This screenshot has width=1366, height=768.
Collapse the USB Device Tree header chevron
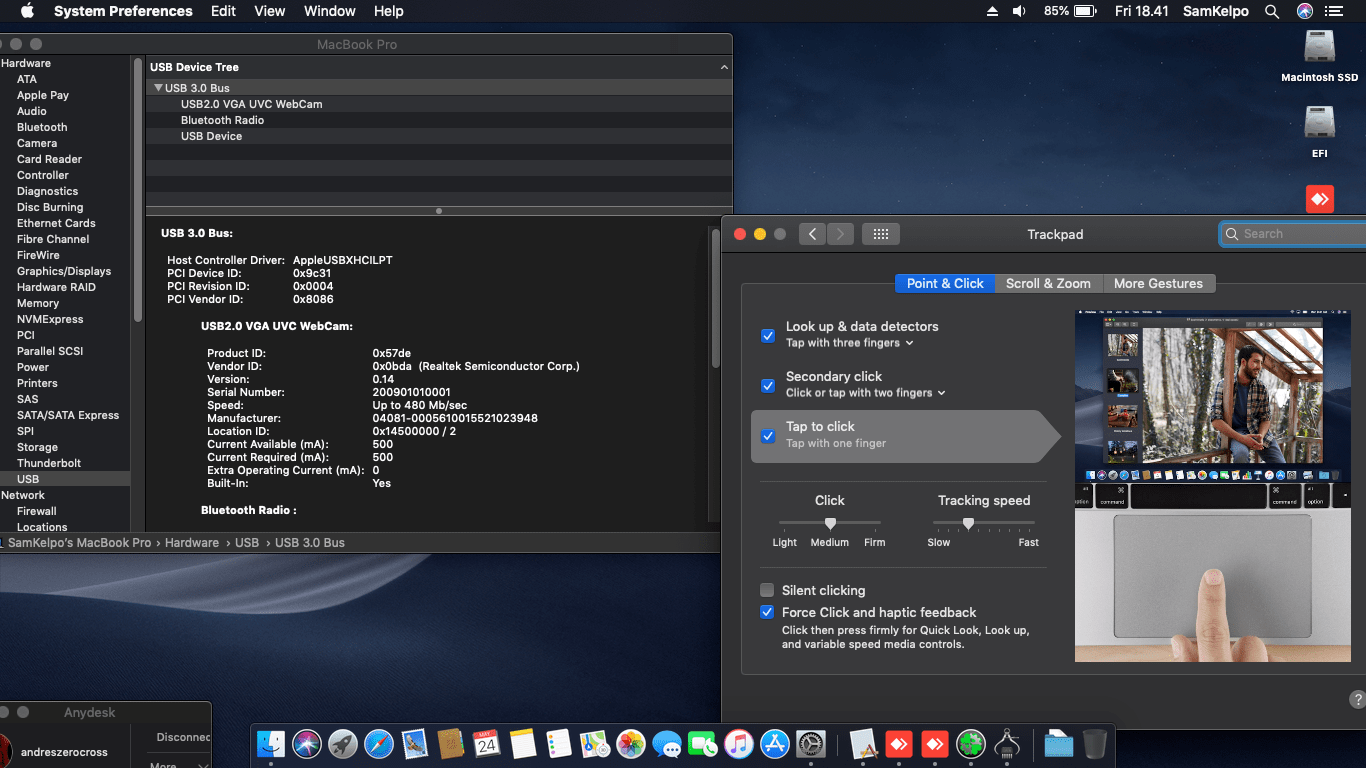click(724, 67)
